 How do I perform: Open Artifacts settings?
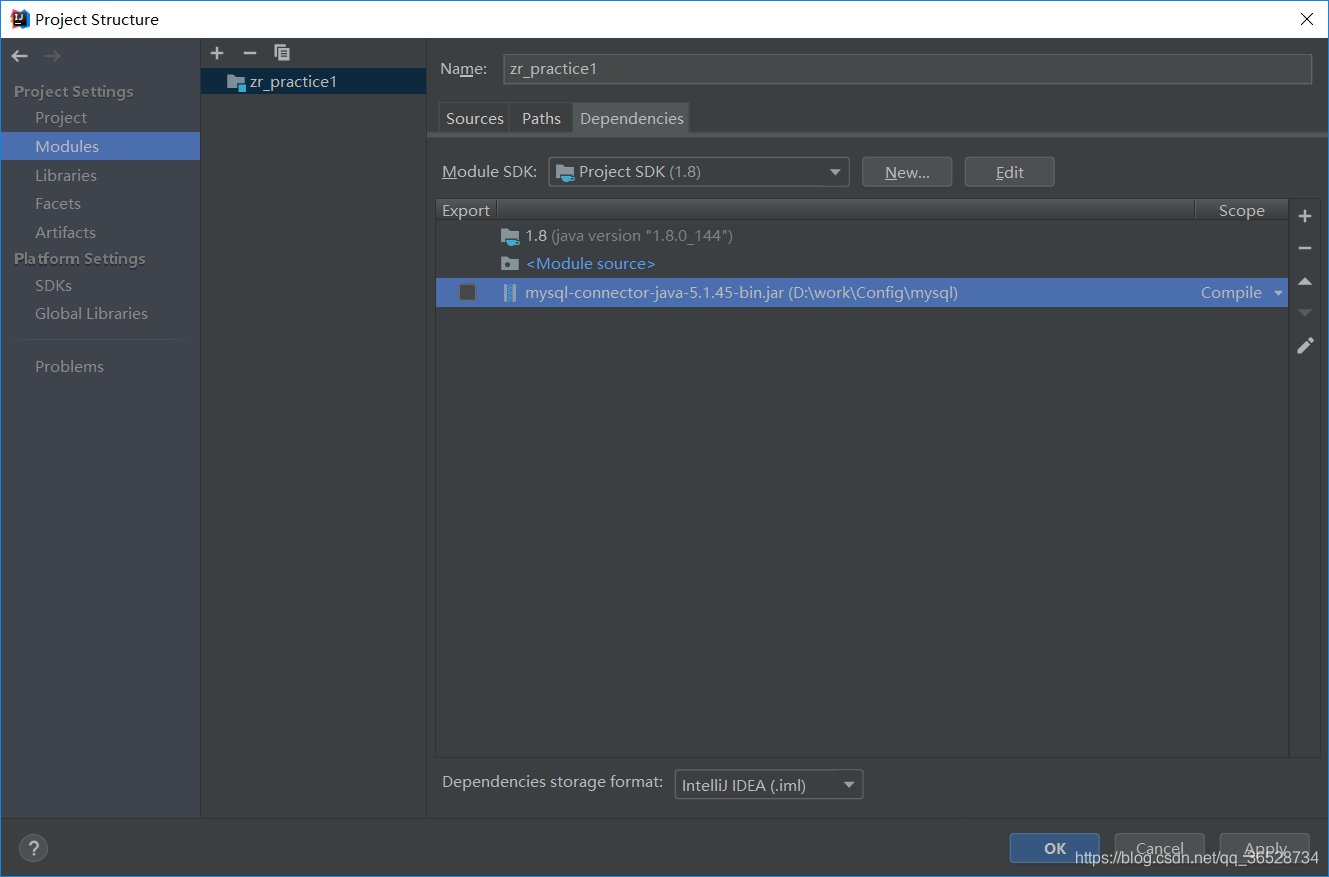pyautogui.click(x=65, y=232)
